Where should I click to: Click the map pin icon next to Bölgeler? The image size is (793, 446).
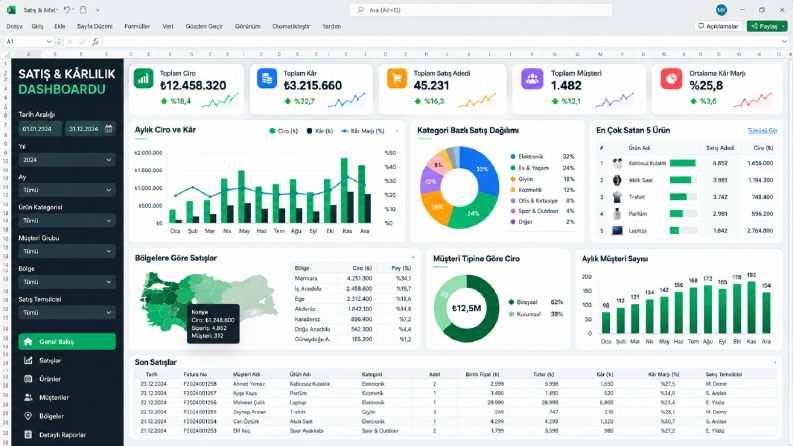pyautogui.click(x=28, y=416)
